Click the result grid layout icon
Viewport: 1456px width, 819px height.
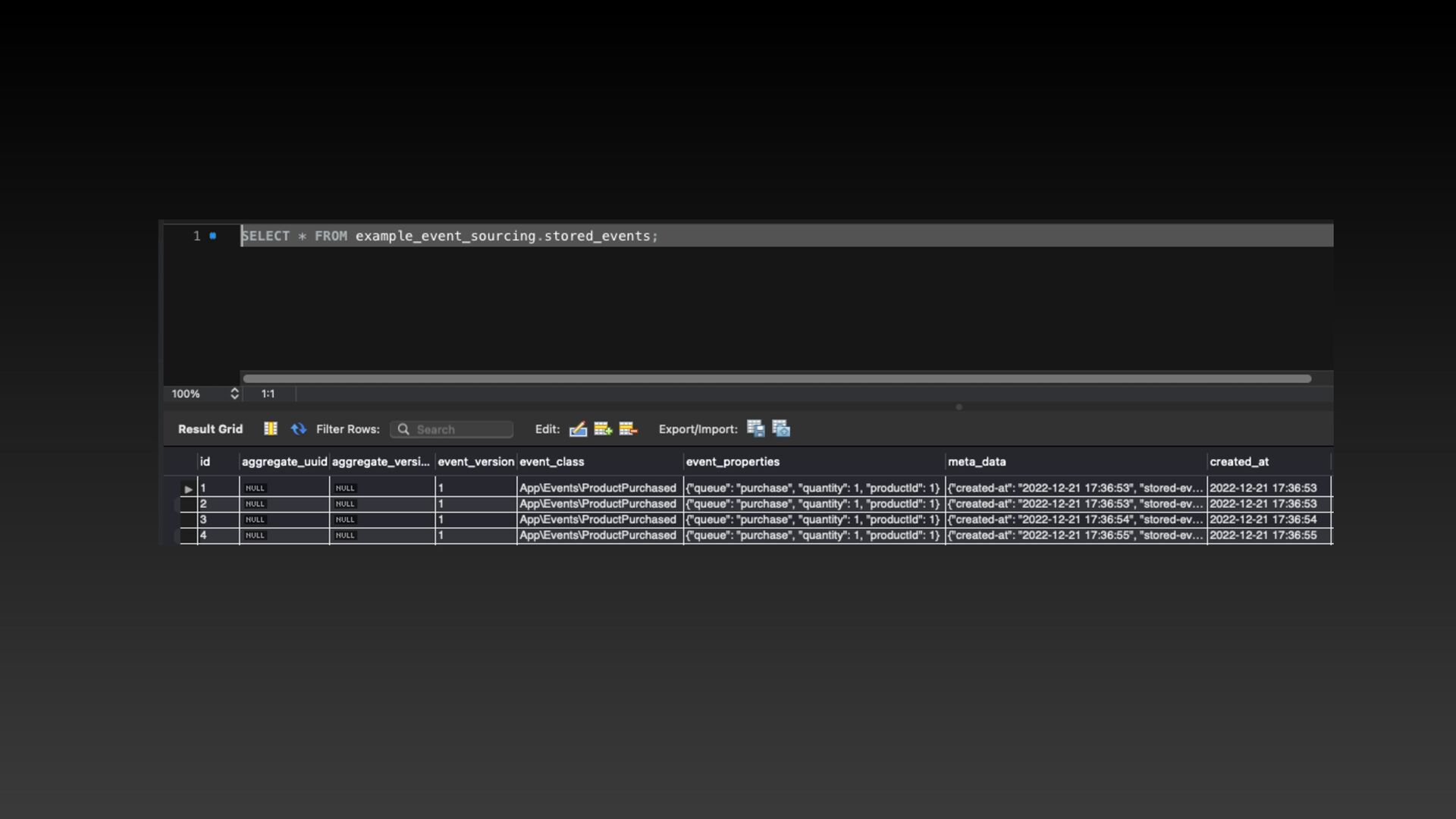tap(270, 429)
